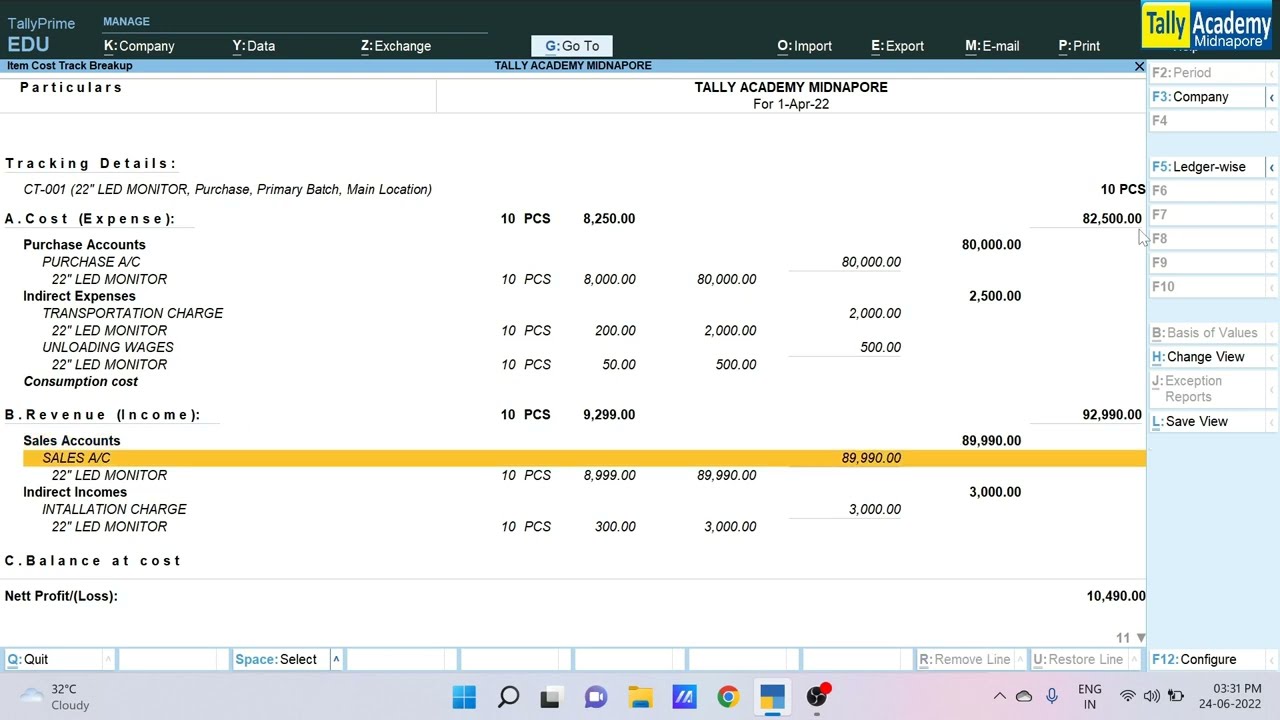Open taskbar Search magnifier
This screenshot has height=720, width=1280.
tap(508, 697)
